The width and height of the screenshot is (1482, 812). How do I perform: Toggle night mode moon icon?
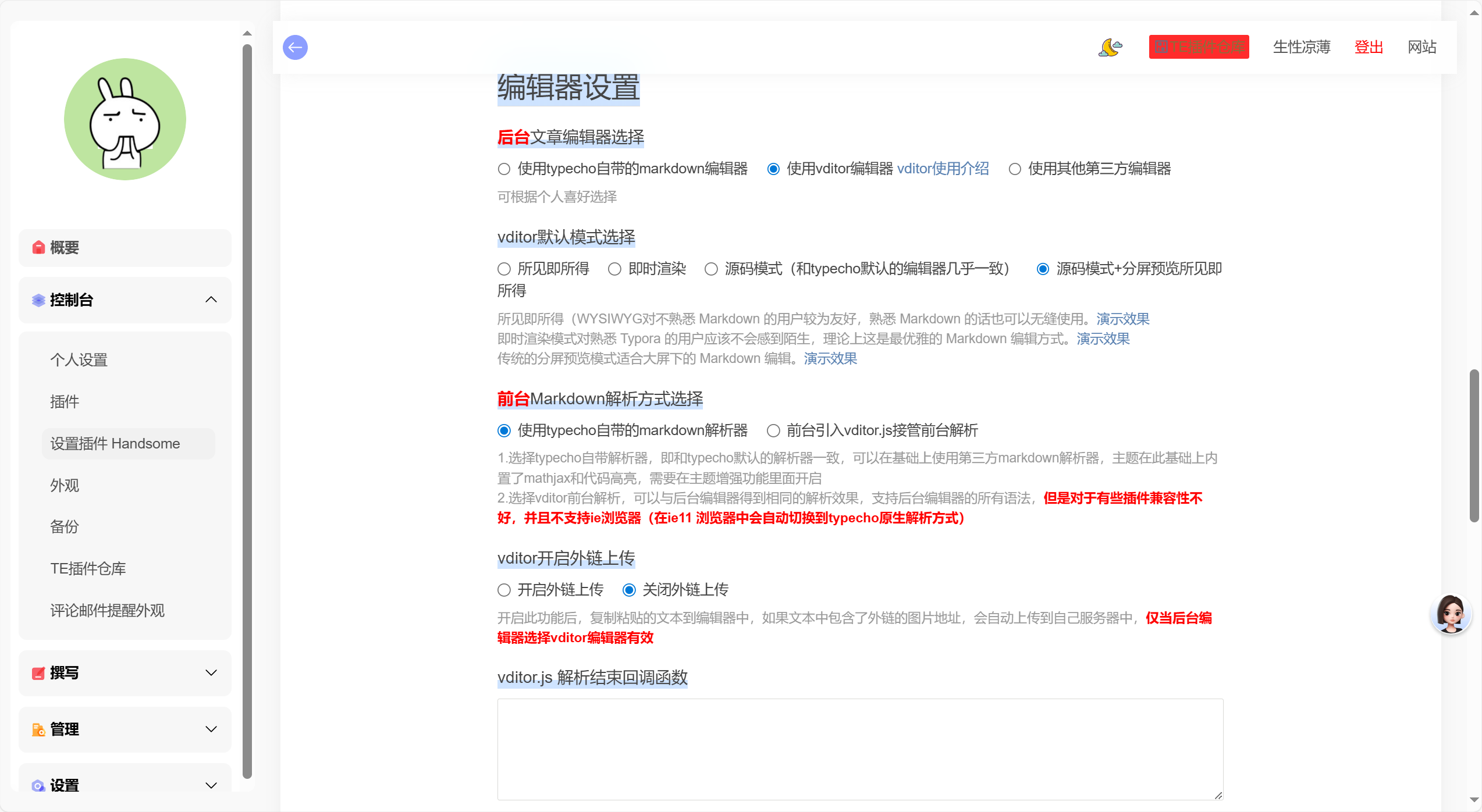[x=1110, y=47]
